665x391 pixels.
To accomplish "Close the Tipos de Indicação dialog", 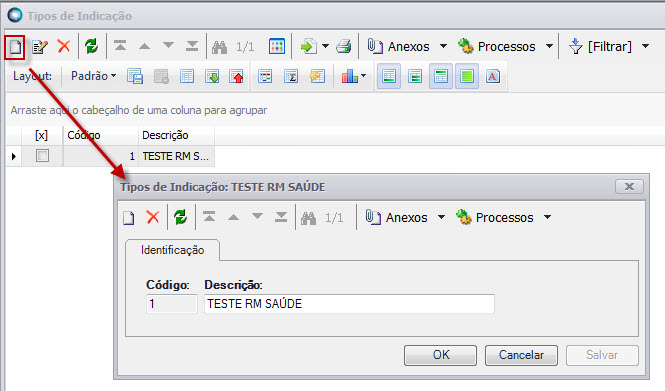I will [x=629, y=187].
